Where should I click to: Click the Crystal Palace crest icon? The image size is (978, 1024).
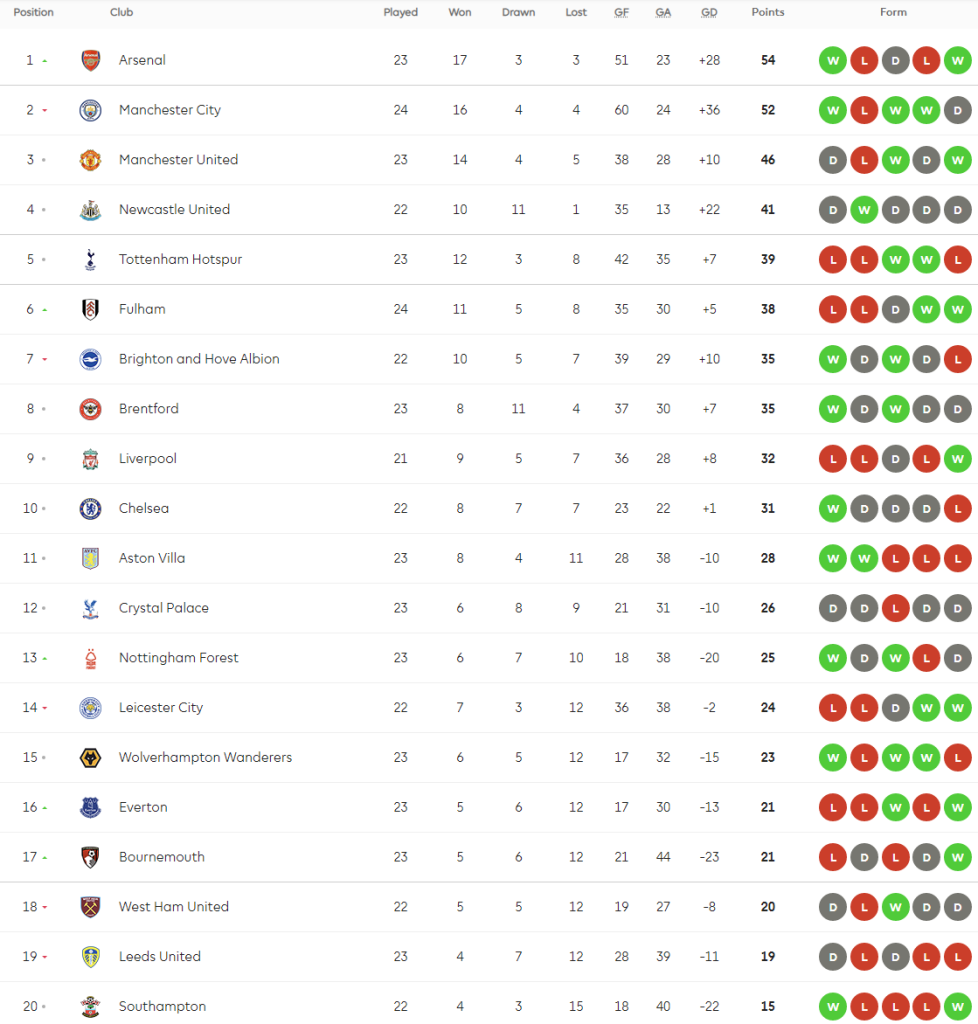(x=91, y=608)
